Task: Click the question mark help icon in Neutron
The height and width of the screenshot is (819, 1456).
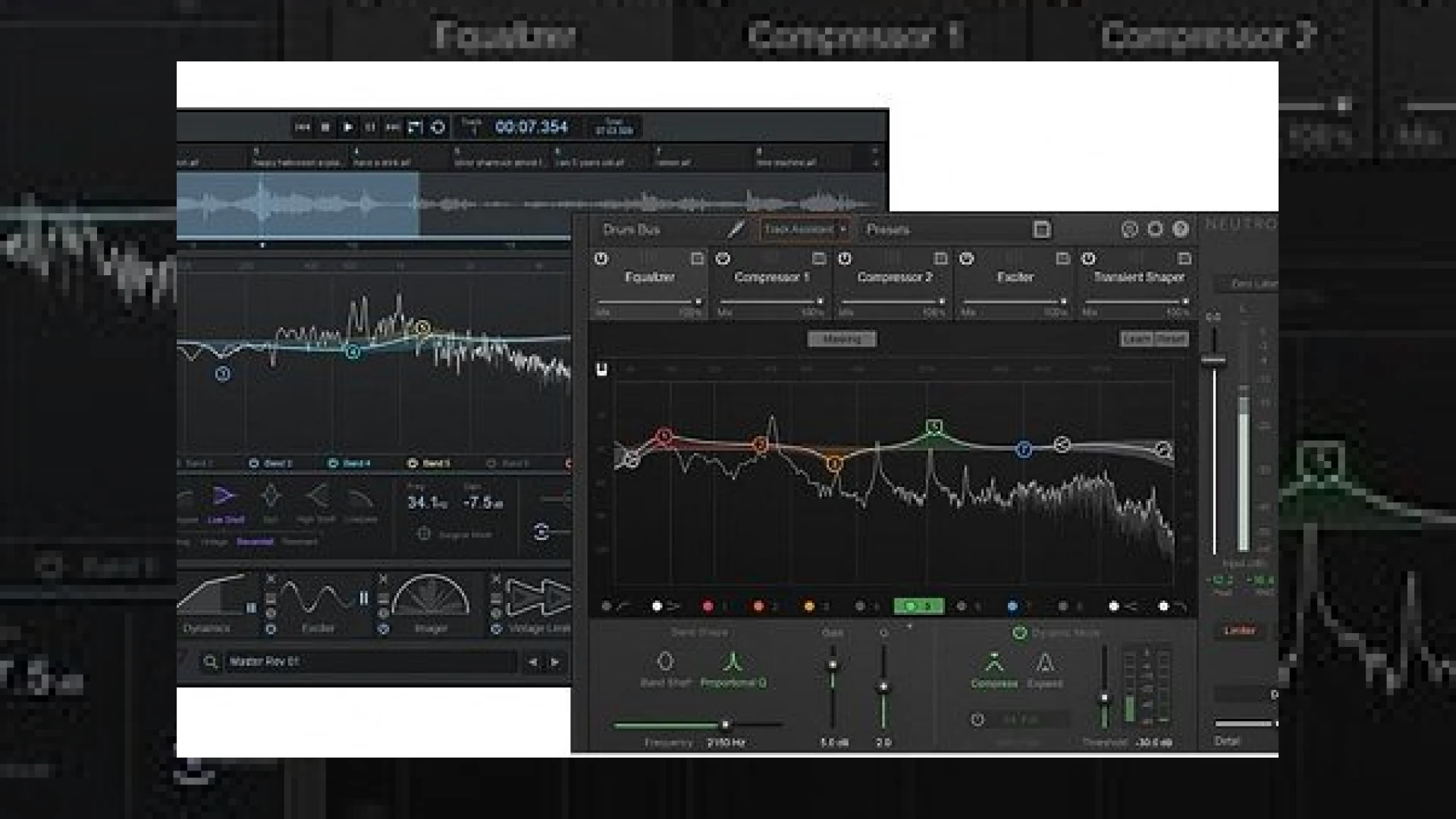Action: 1180,229
